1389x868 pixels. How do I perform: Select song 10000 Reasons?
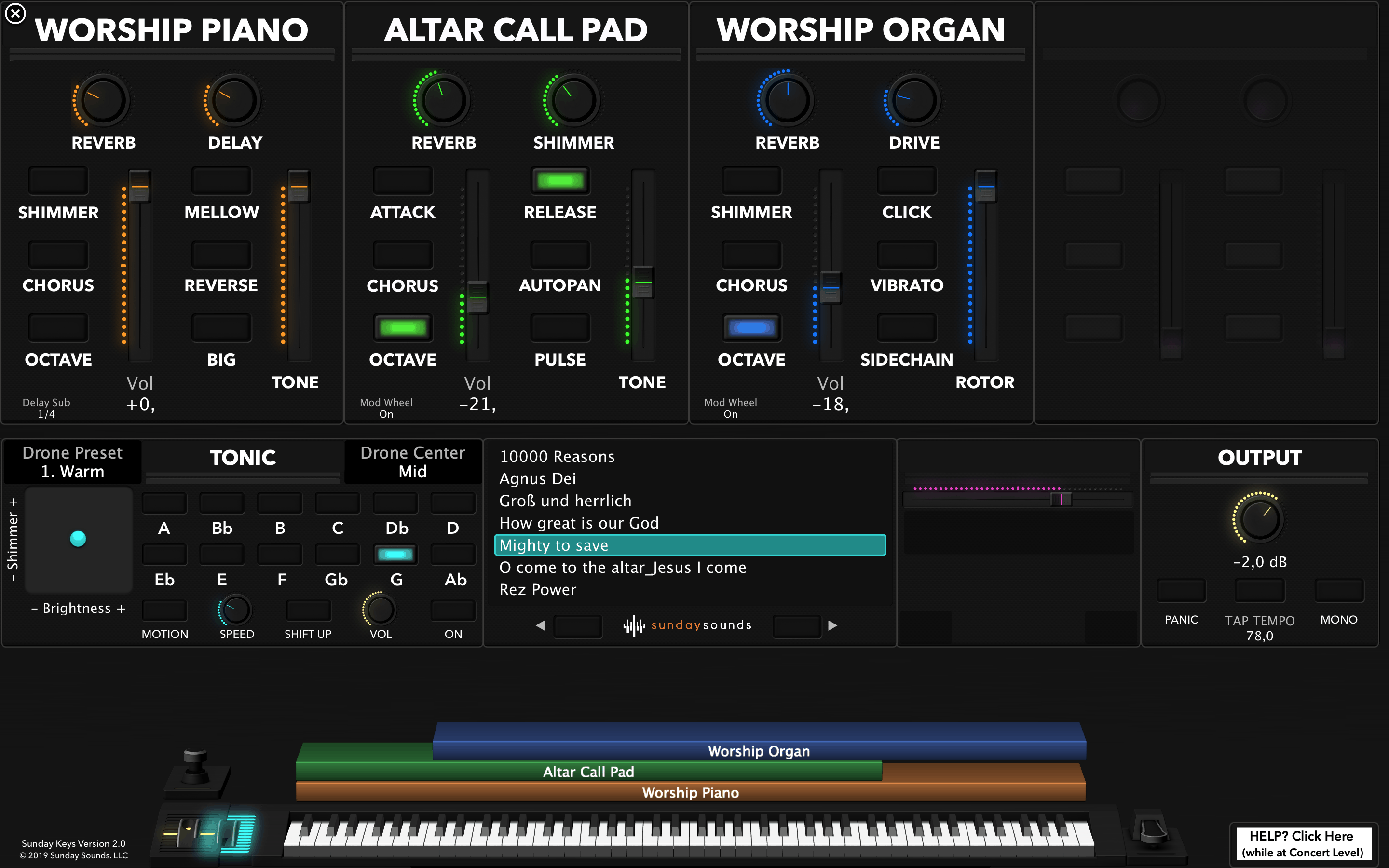pyautogui.click(x=690, y=456)
